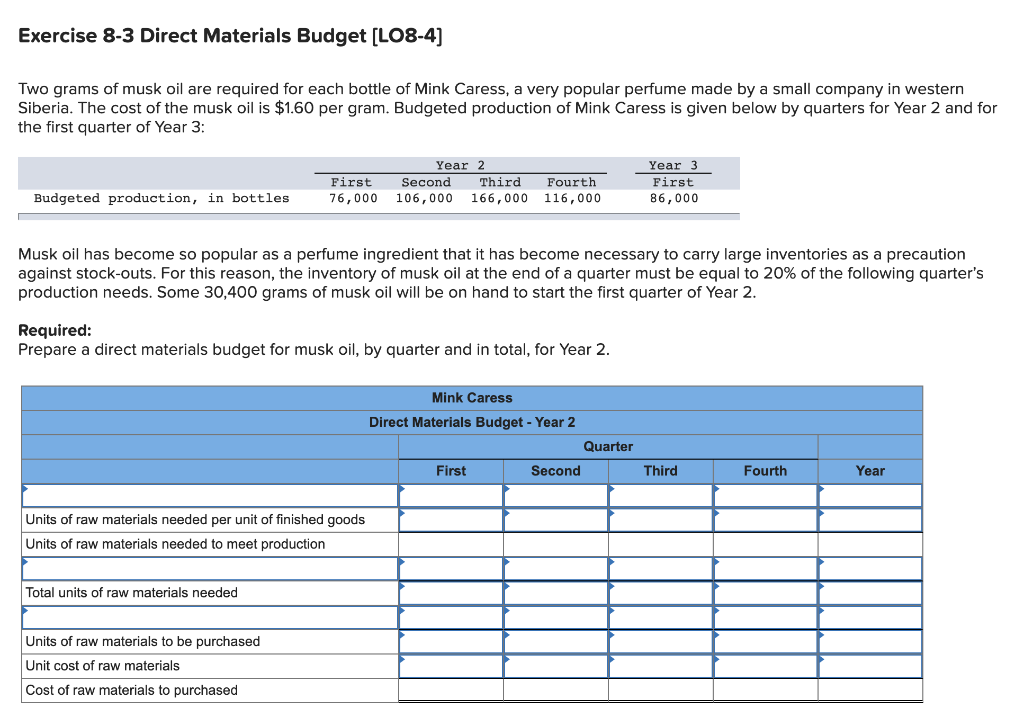Open the Third quarter dropdown in the top blank row
The width and height of the screenshot is (1024, 717).
(614, 495)
